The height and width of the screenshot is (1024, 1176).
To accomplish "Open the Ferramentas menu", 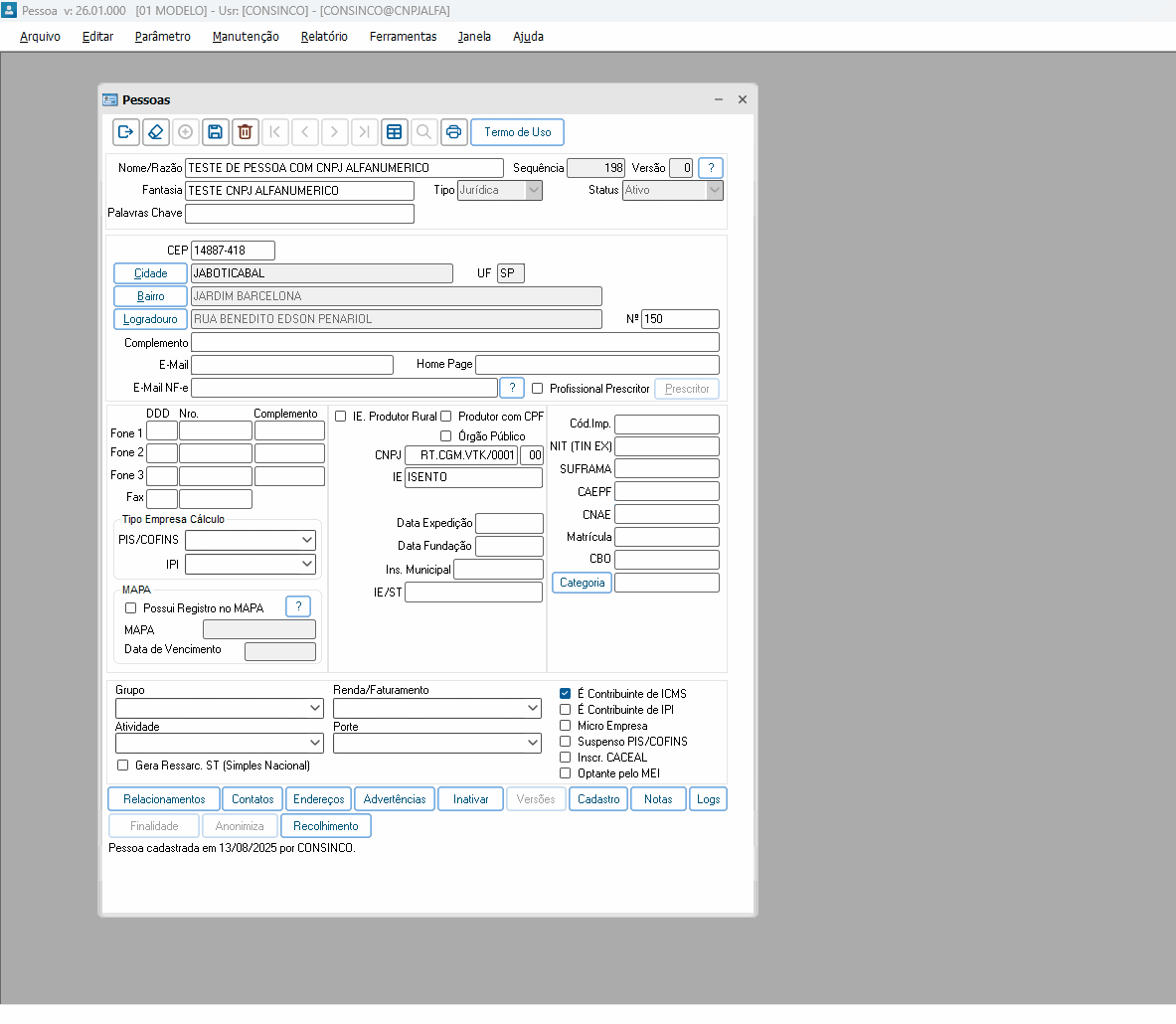I will point(403,37).
